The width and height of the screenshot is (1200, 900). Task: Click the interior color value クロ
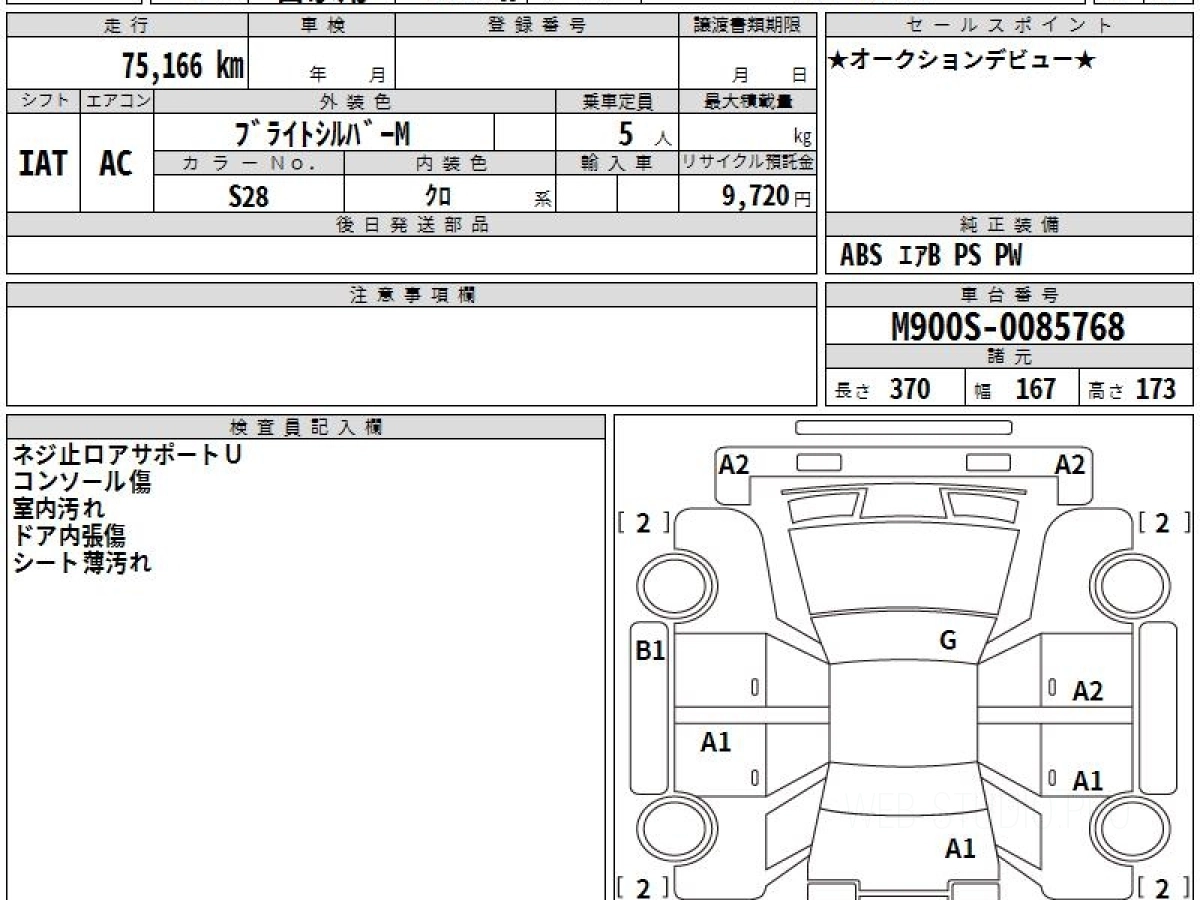click(x=437, y=196)
